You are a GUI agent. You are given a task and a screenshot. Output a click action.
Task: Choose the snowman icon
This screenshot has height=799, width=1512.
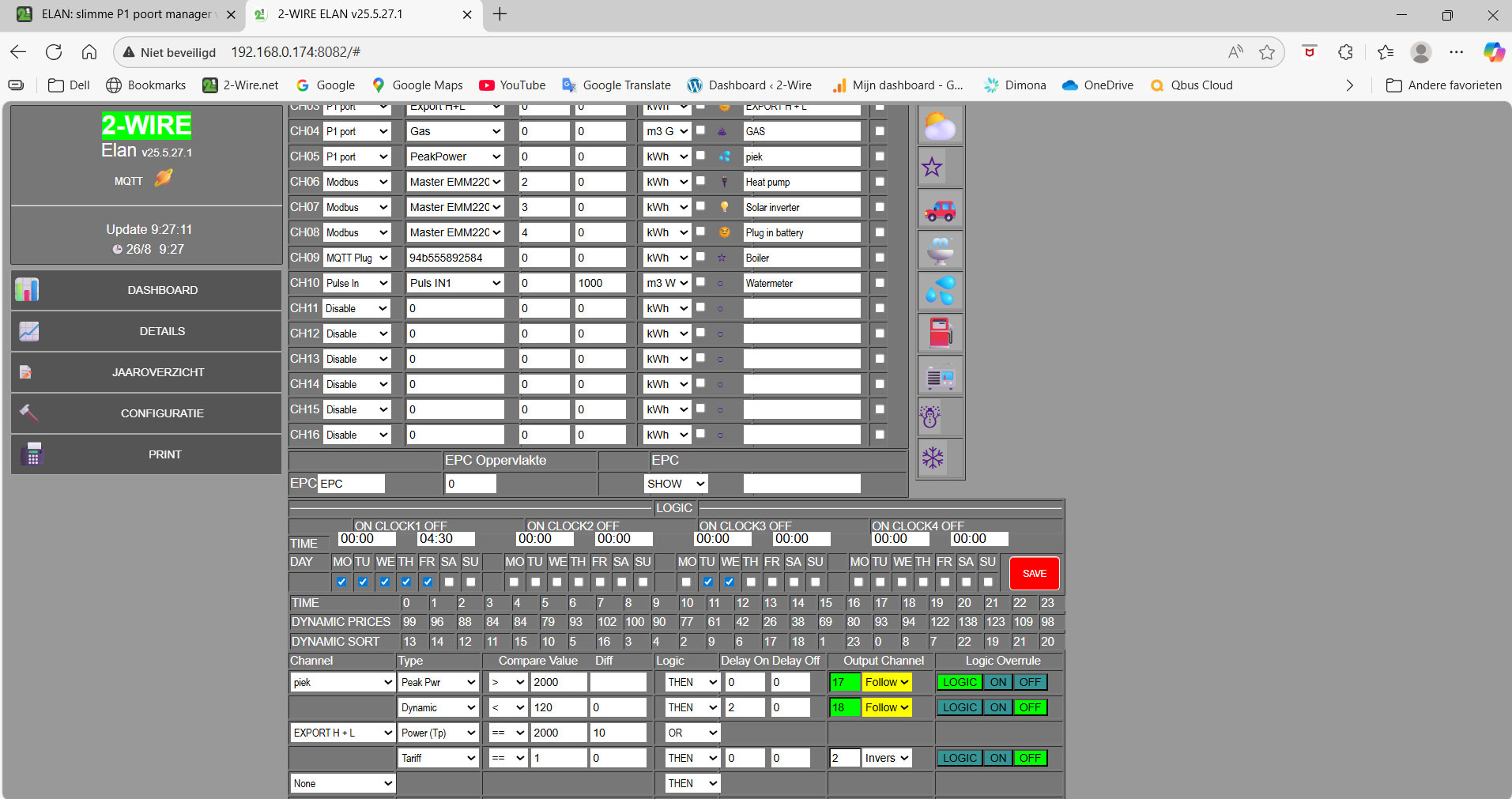(930, 416)
